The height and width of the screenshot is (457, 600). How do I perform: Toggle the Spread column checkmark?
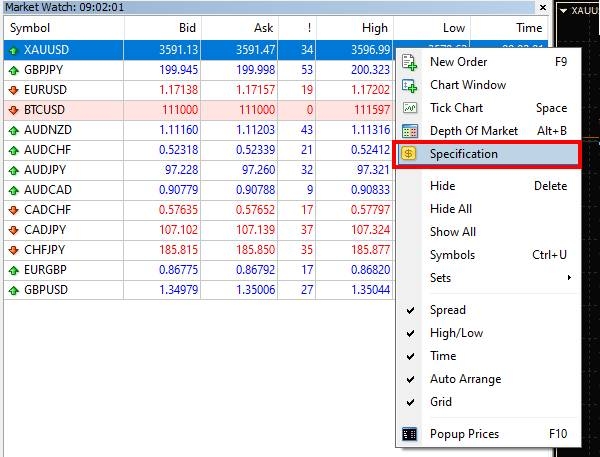pos(447,310)
